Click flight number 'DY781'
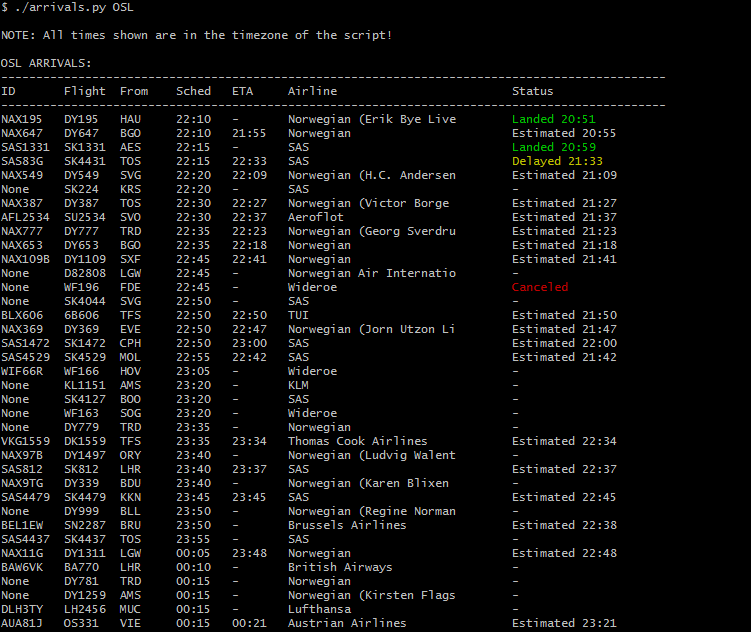The height and width of the screenshot is (632, 751). [x=81, y=581]
